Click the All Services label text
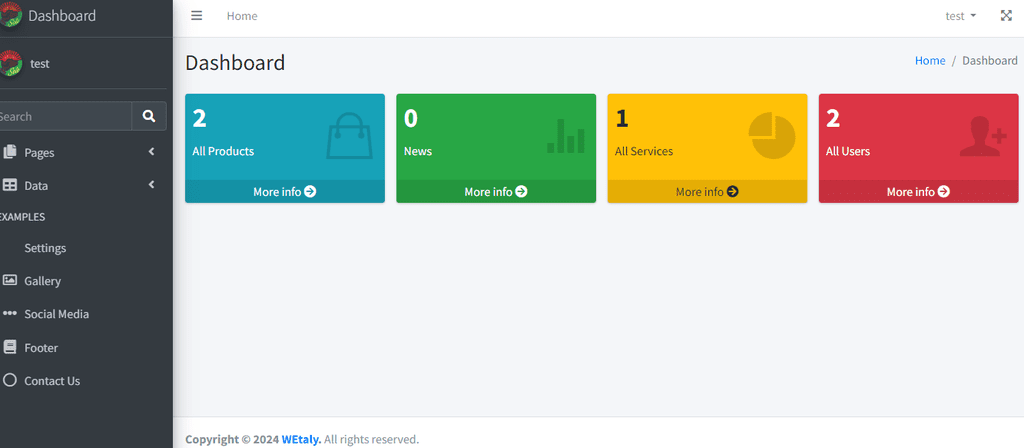Image resolution: width=1024 pixels, height=448 pixels. 644,151
